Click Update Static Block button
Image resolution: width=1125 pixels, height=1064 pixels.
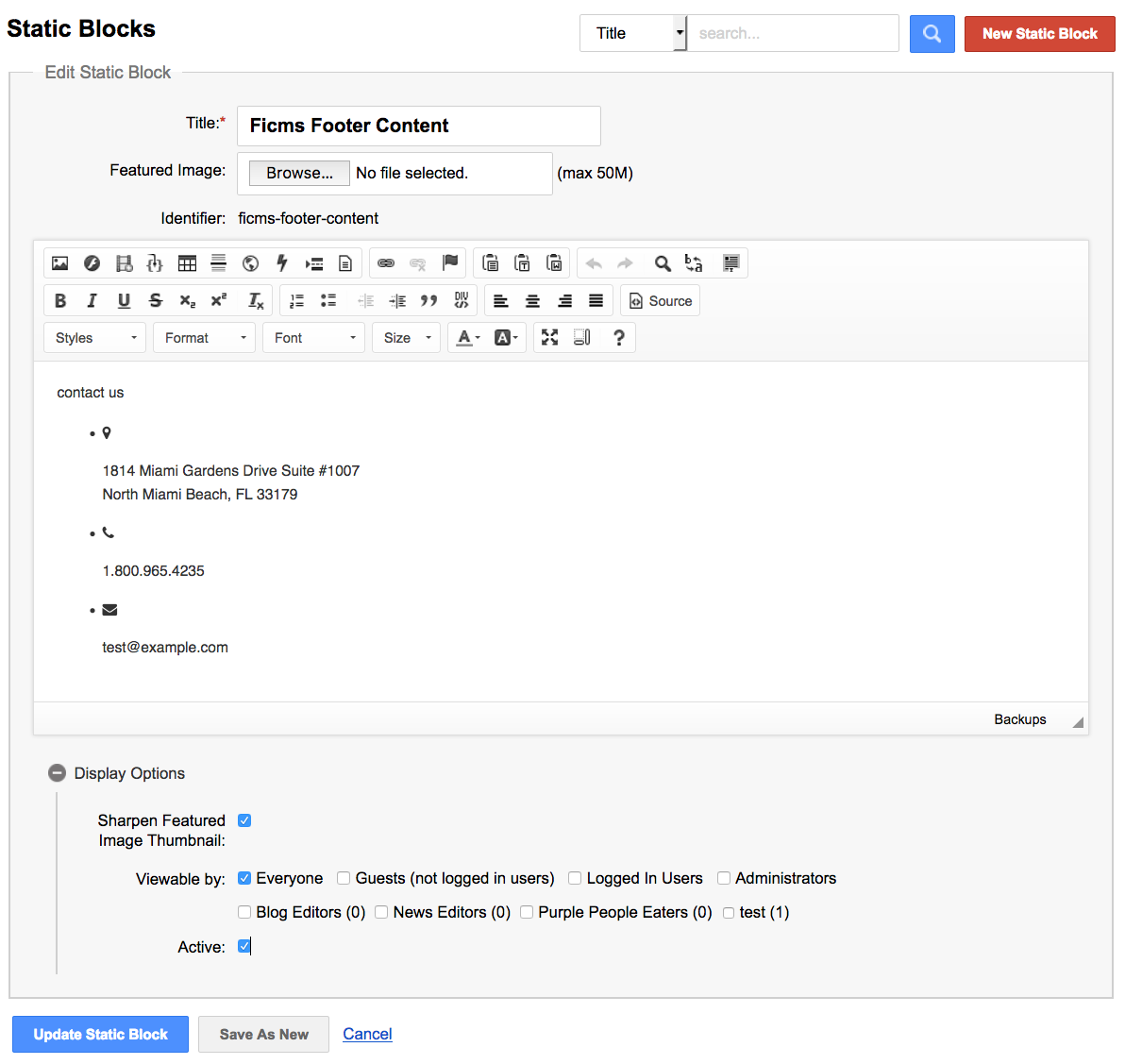pos(100,1034)
